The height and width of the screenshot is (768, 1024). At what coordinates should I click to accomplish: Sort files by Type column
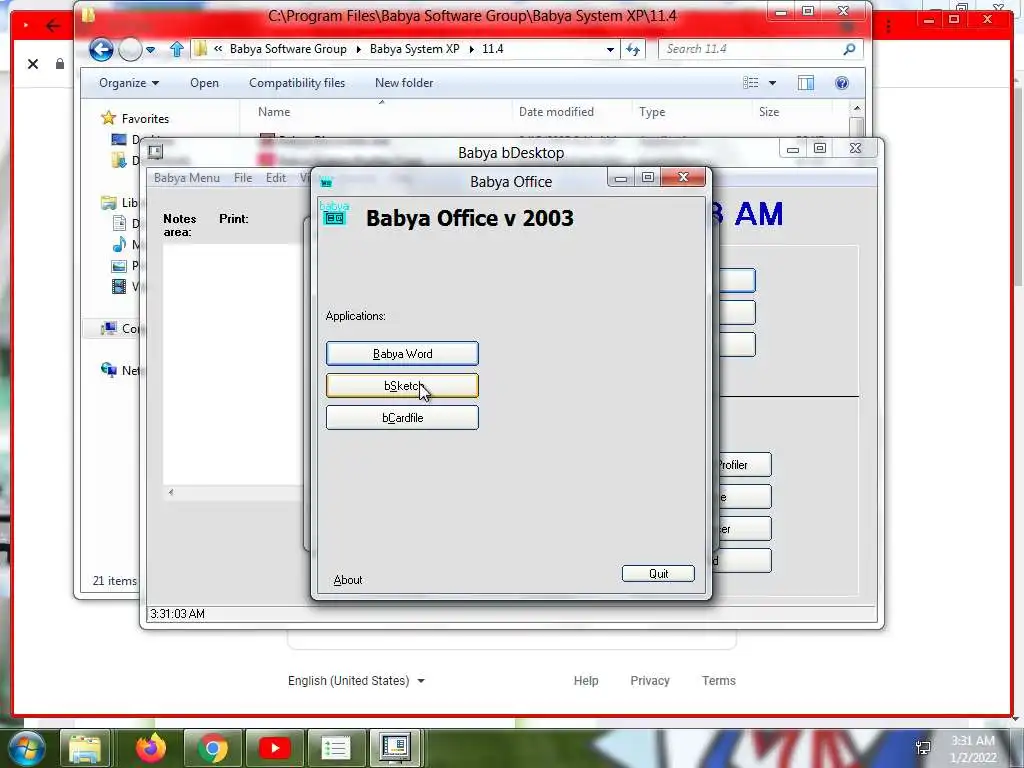(652, 112)
